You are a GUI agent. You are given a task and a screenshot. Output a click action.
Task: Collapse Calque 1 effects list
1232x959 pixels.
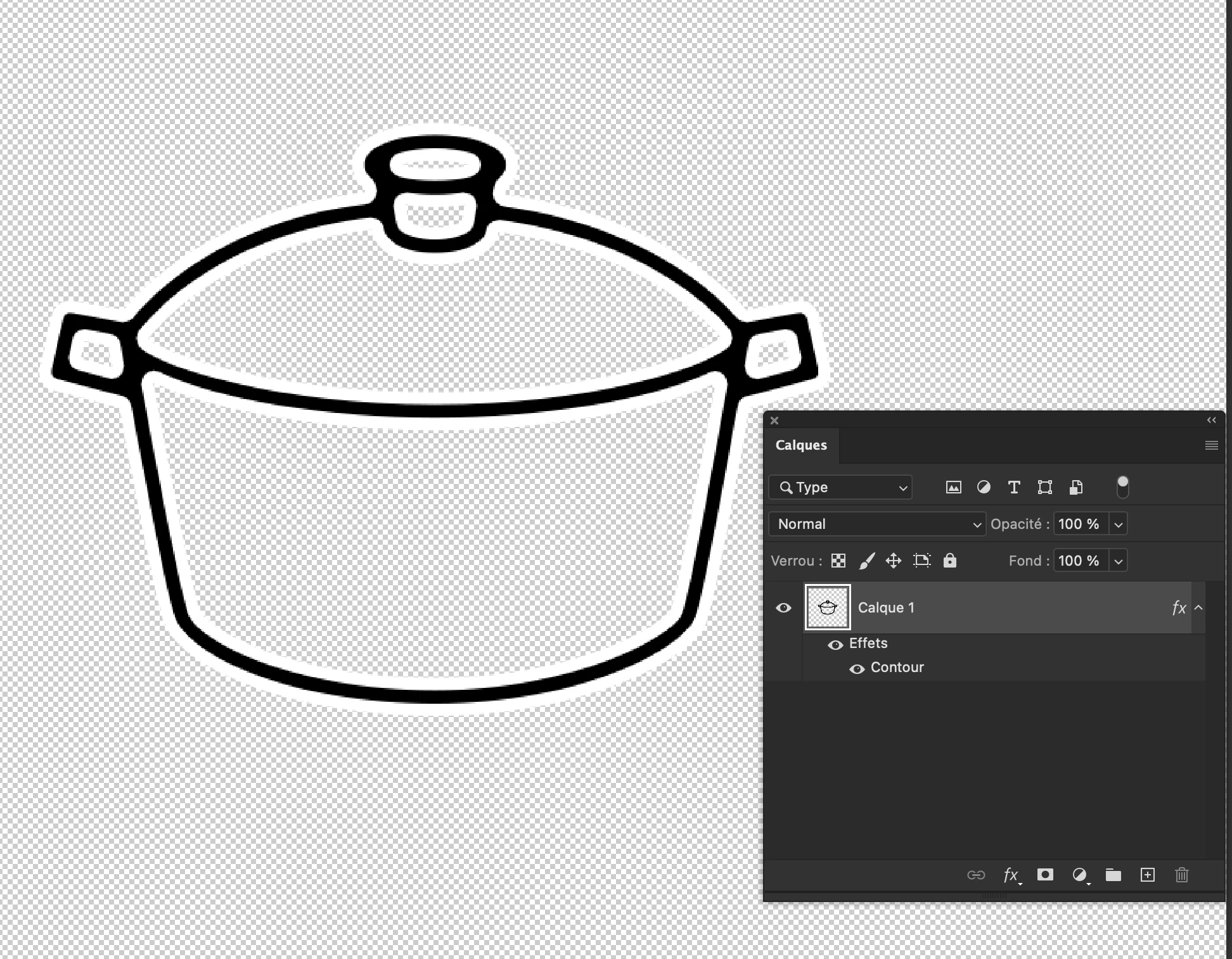[x=1198, y=607]
